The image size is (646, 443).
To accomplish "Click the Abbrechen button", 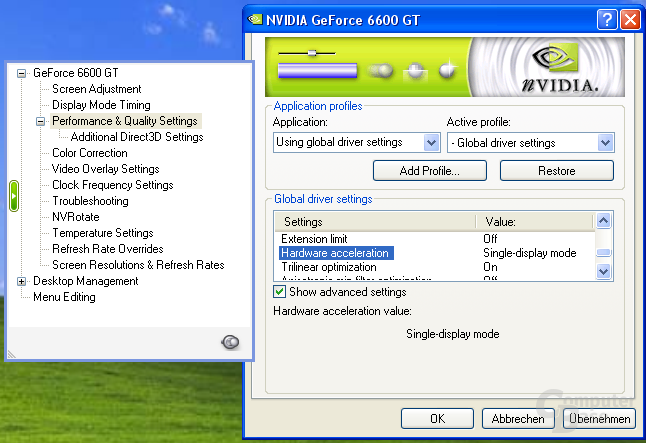I will pos(518,419).
